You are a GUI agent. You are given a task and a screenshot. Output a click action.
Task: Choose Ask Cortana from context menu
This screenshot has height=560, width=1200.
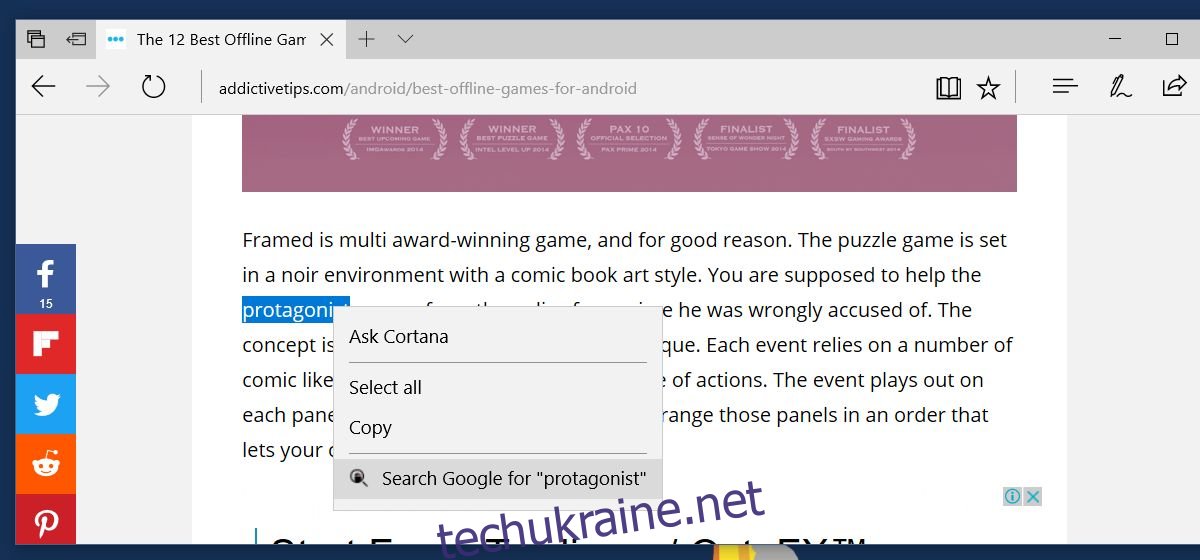[497, 336]
